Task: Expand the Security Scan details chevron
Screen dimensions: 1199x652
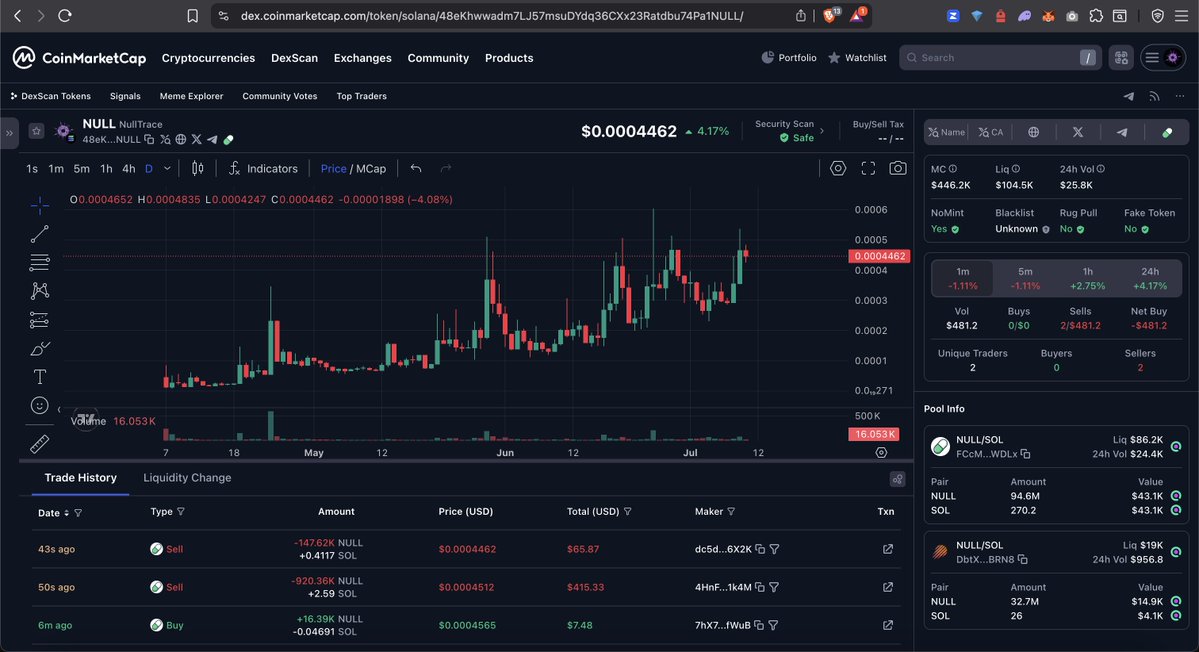Action: [x=822, y=131]
